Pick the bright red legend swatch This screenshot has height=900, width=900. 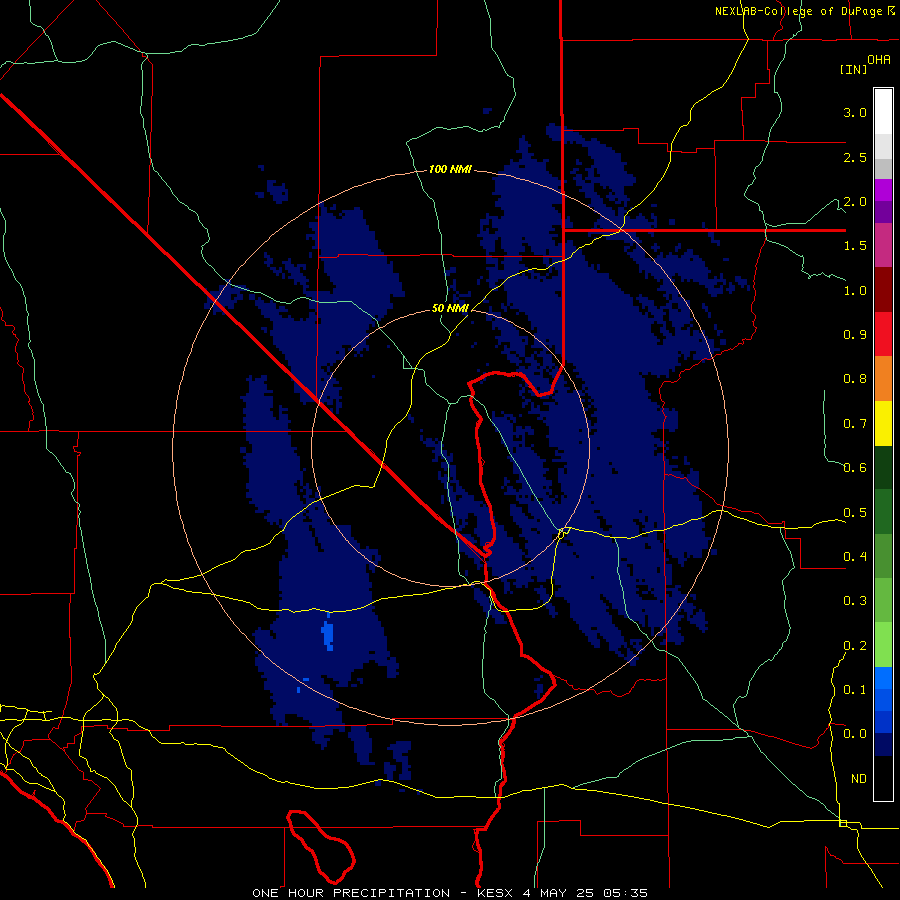coord(883,334)
